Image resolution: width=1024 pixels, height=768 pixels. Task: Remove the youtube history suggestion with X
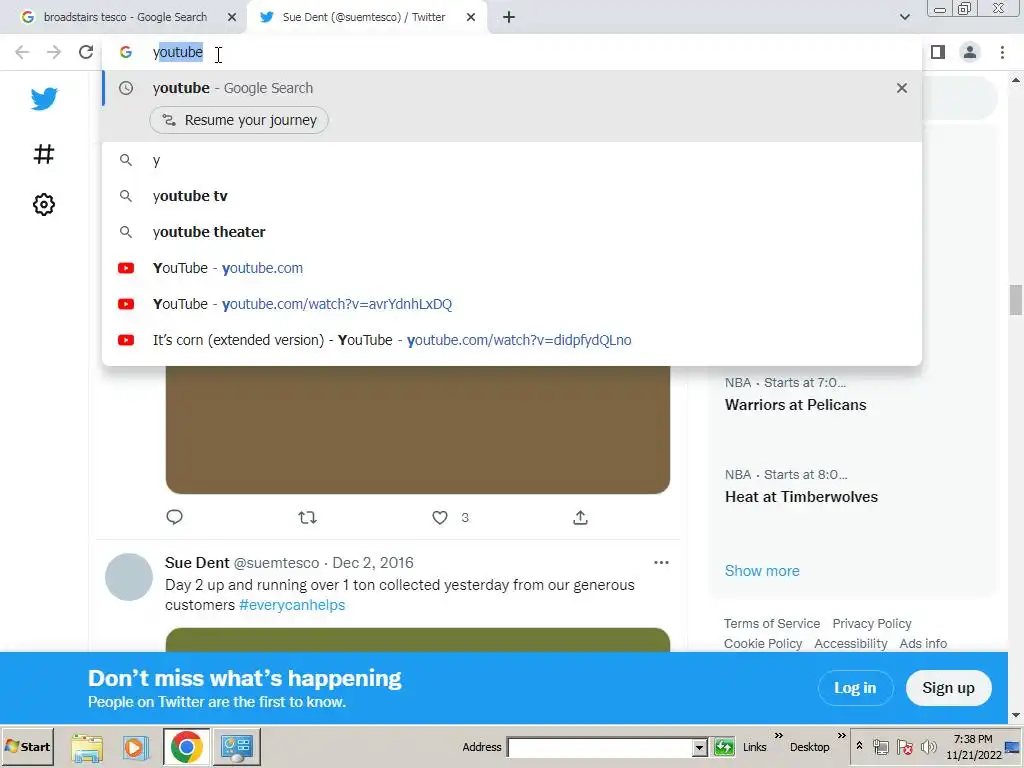(902, 88)
